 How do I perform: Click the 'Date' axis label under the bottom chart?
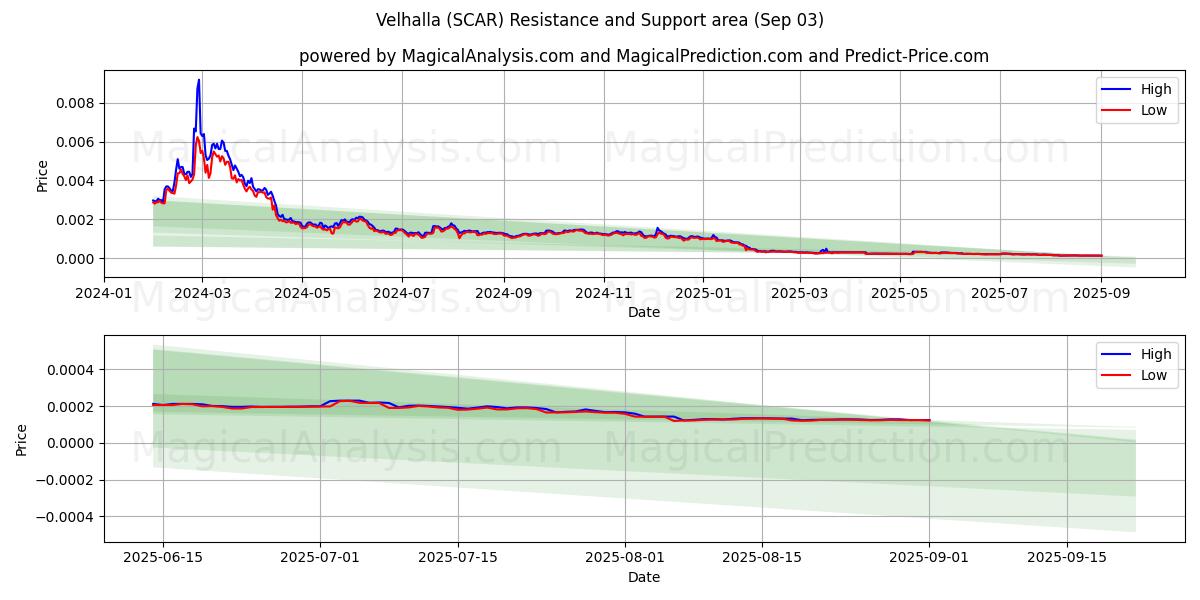(x=643, y=577)
